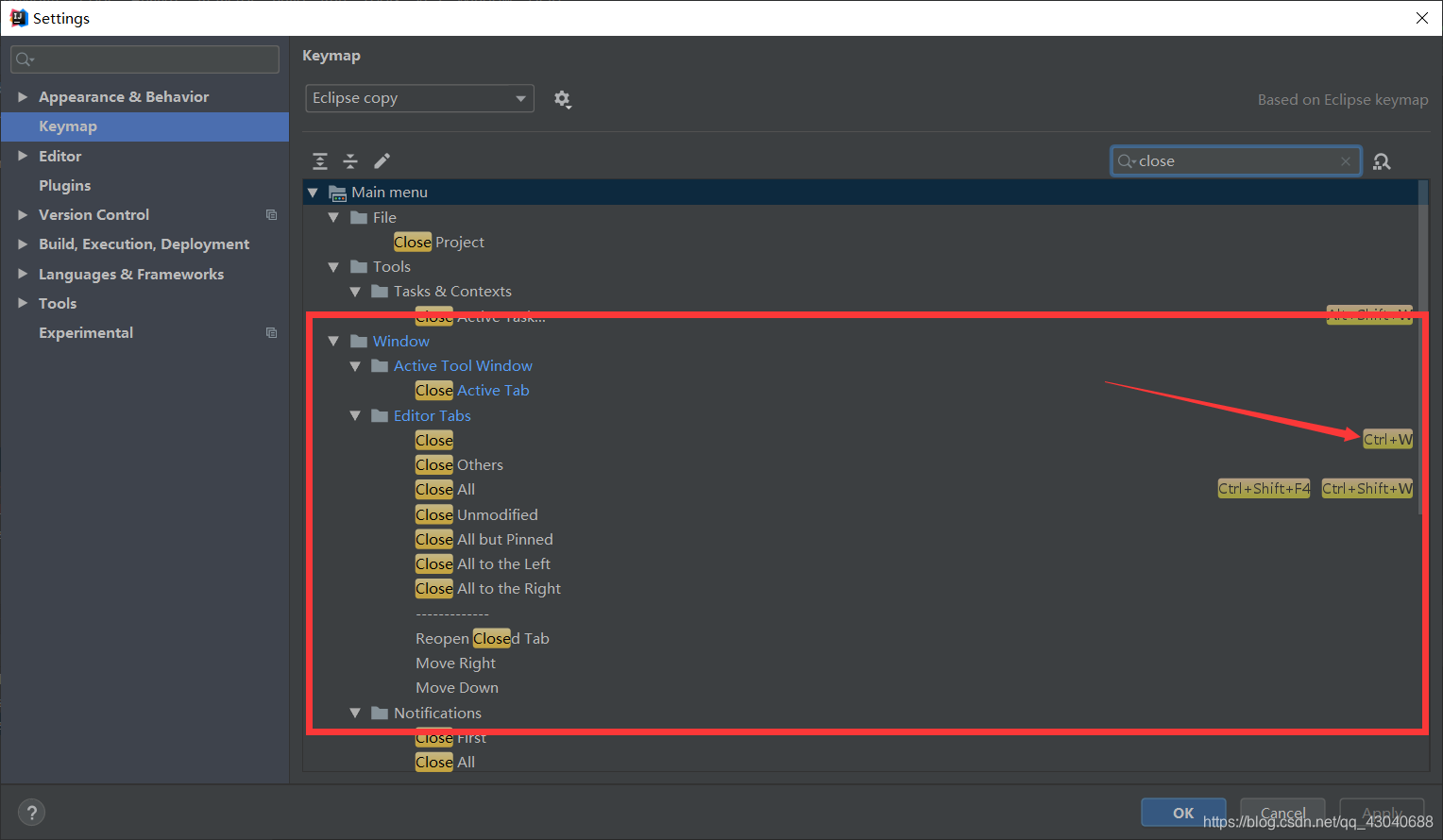Open the keymap gear options menu
The width and height of the screenshot is (1443, 840).
point(562,99)
